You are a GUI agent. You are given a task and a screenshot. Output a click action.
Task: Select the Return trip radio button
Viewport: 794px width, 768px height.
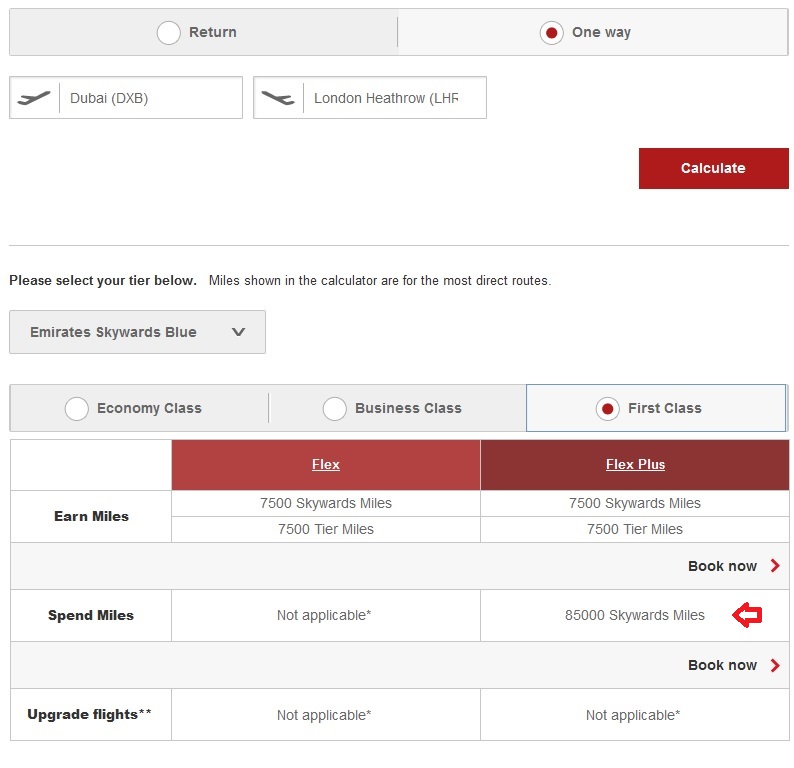[x=169, y=33]
